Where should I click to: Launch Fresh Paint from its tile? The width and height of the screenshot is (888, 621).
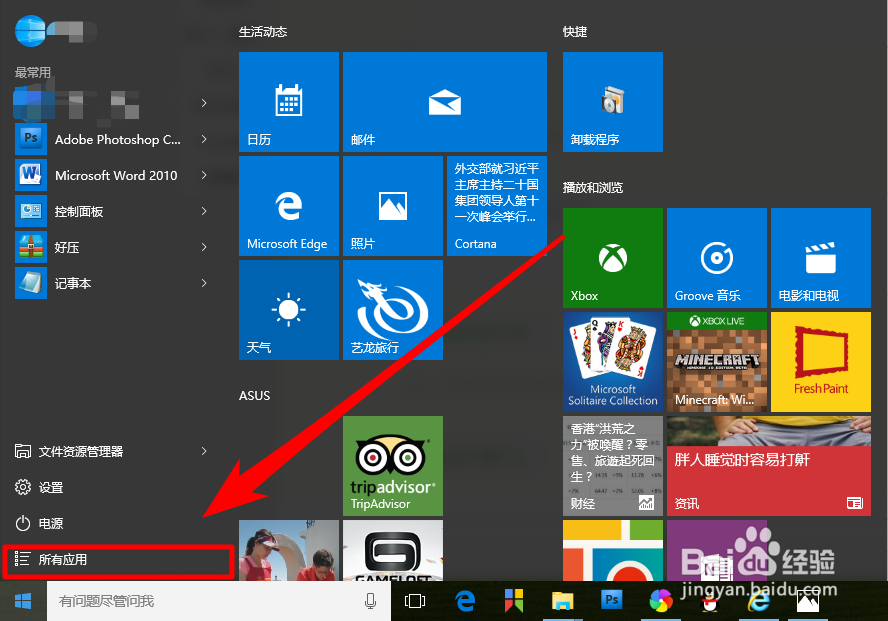coord(820,361)
